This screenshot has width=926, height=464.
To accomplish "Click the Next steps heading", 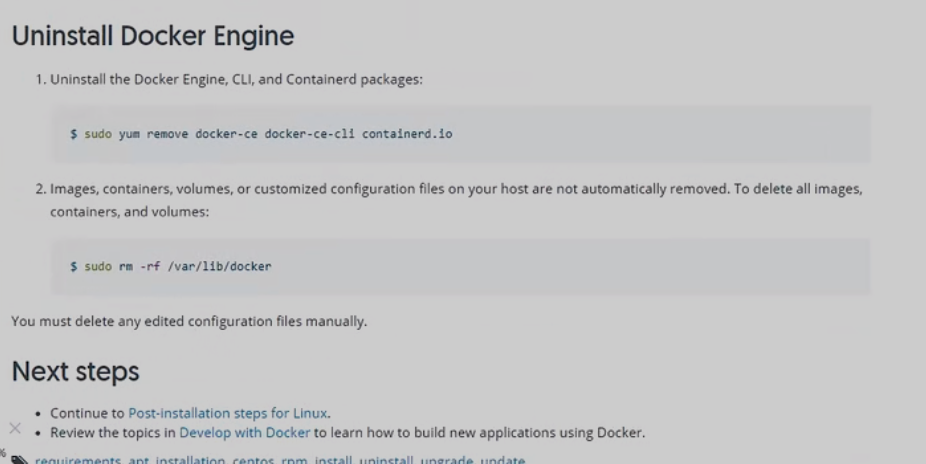I will click(x=76, y=371).
